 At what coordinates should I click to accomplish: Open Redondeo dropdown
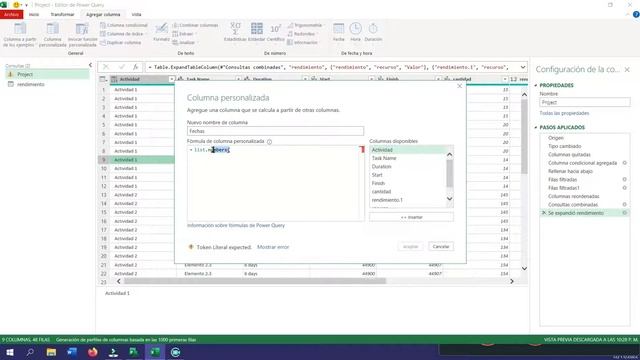pos(302,34)
